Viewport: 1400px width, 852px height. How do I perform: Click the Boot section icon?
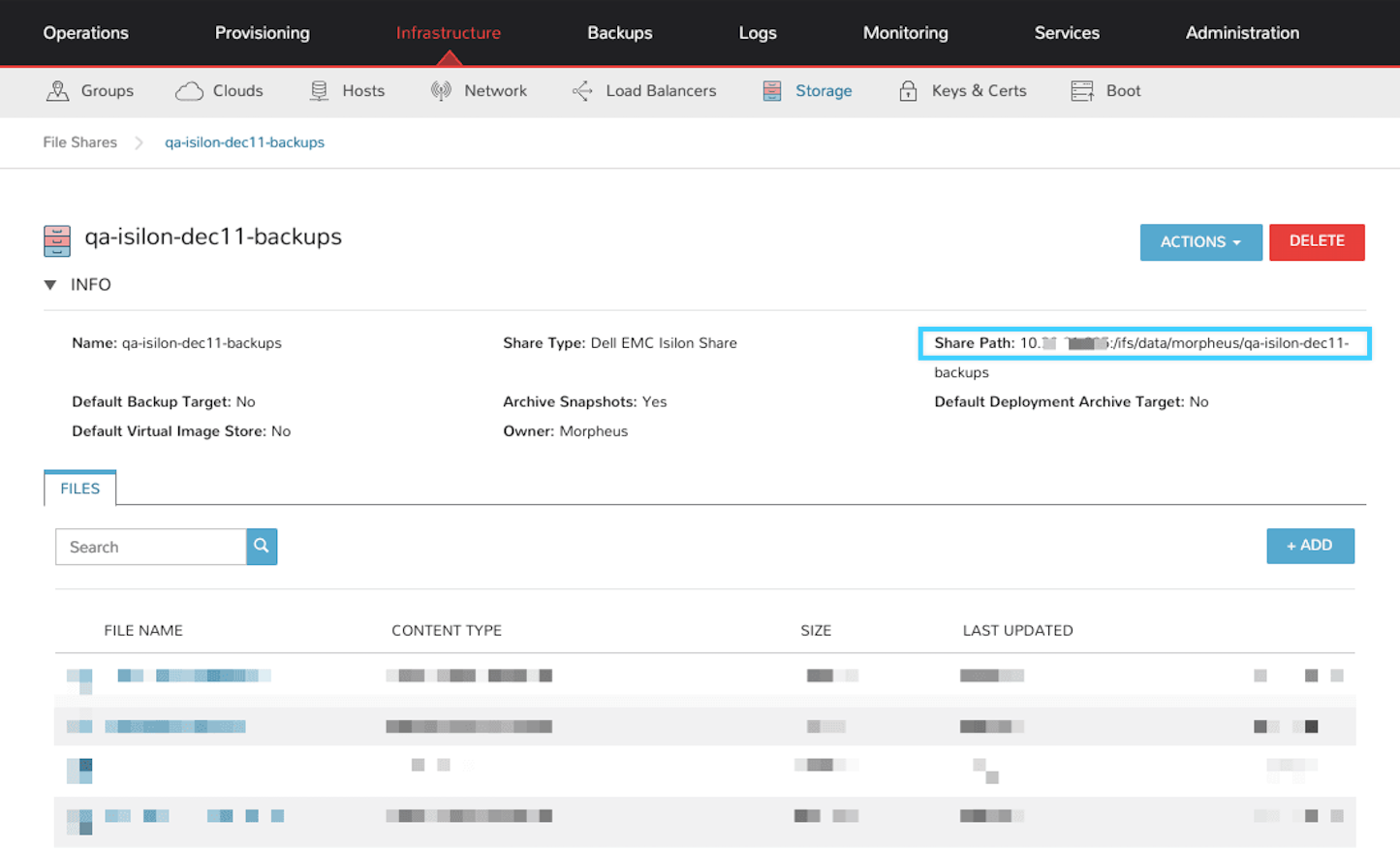[x=1082, y=91]
